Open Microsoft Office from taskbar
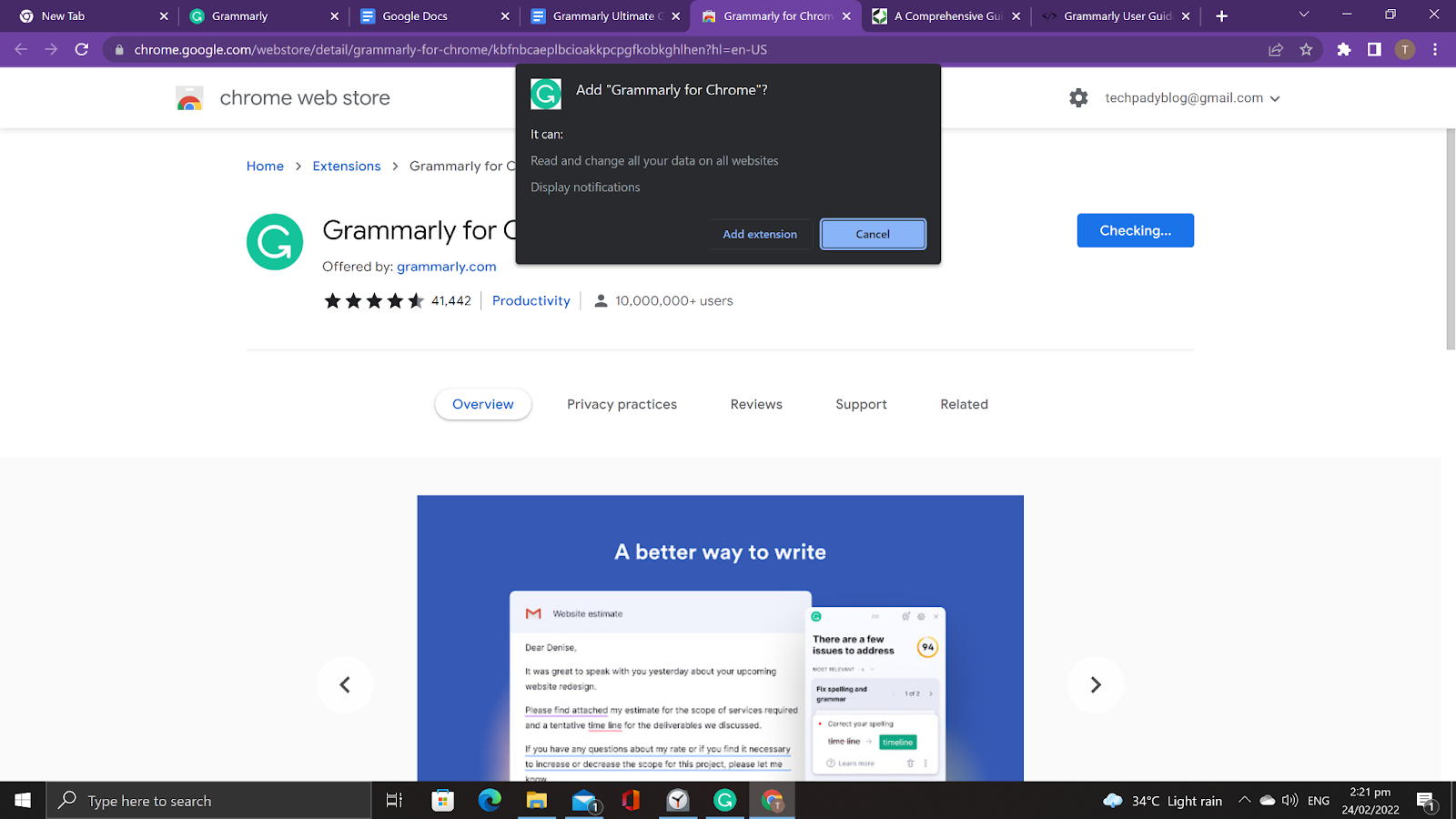Viewport: 1456px width, 819px height. point(631,801)
